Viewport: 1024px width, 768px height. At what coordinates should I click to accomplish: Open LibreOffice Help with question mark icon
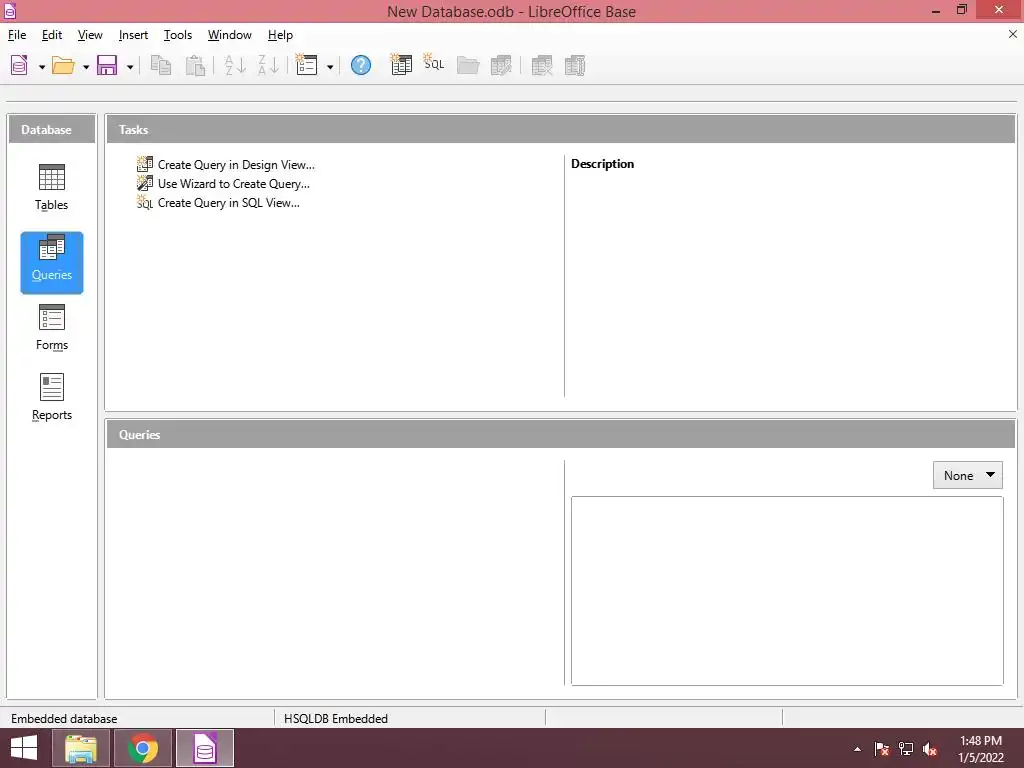[x=360, y=65]
